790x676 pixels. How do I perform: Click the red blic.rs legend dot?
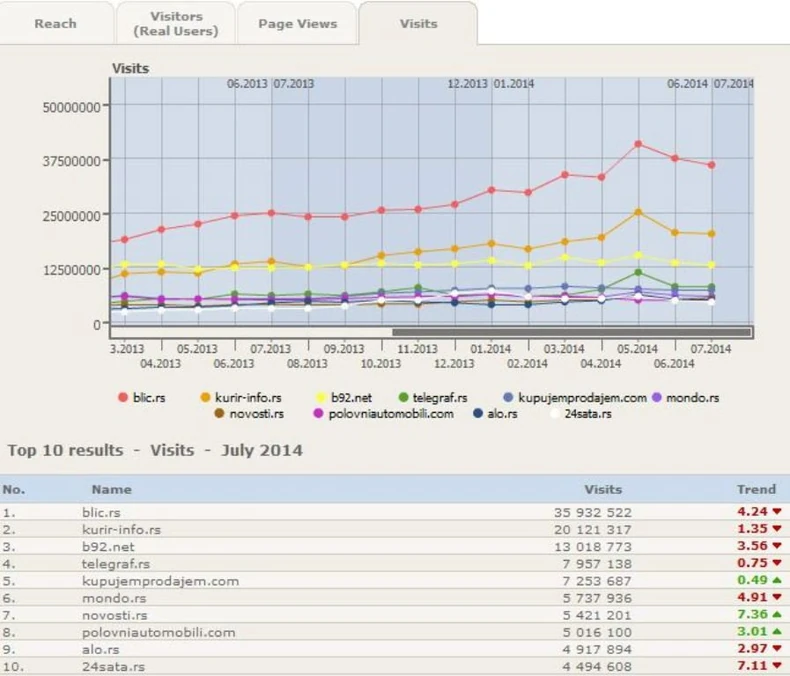[123, 397]
